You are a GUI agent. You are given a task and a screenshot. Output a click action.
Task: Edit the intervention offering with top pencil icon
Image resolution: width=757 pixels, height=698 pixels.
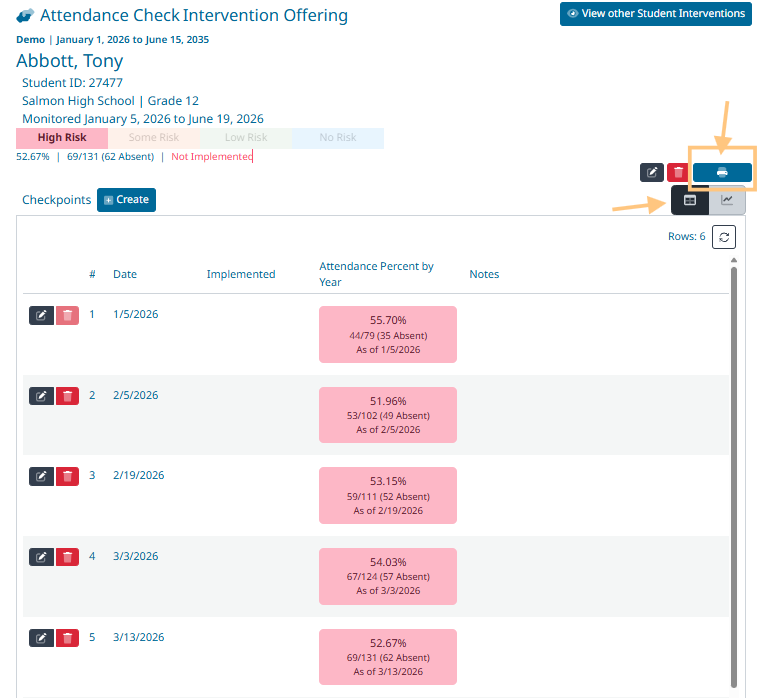pyautogui.click(x=652, y=172)
